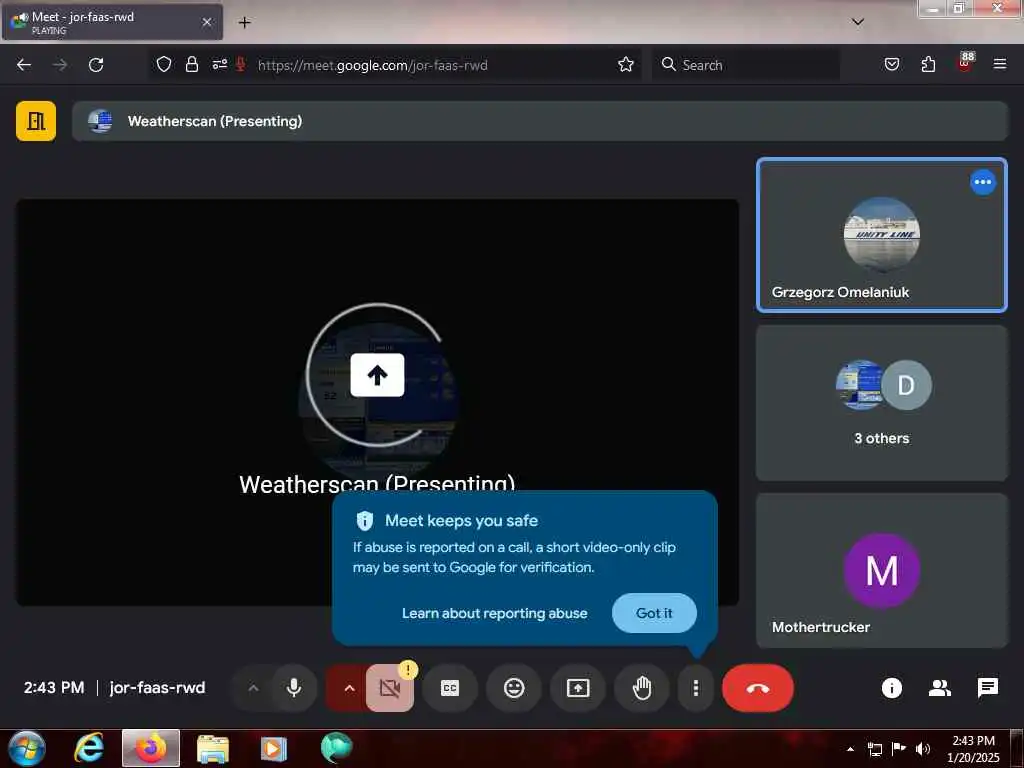Screen dimensions: 1024x768
Task: Expand audio settings chevron beside microphone
Action: point(253,688)
